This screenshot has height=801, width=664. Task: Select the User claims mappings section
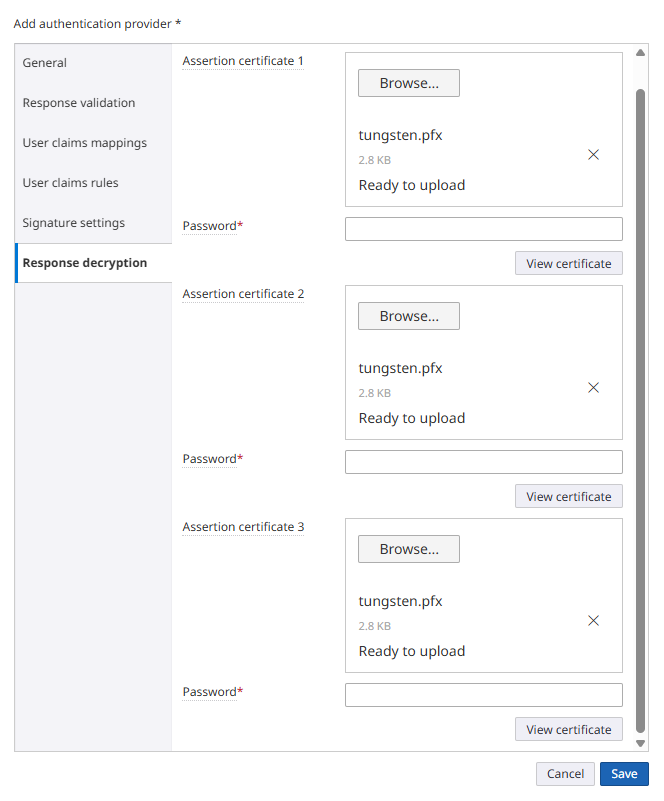coord(85,142)
